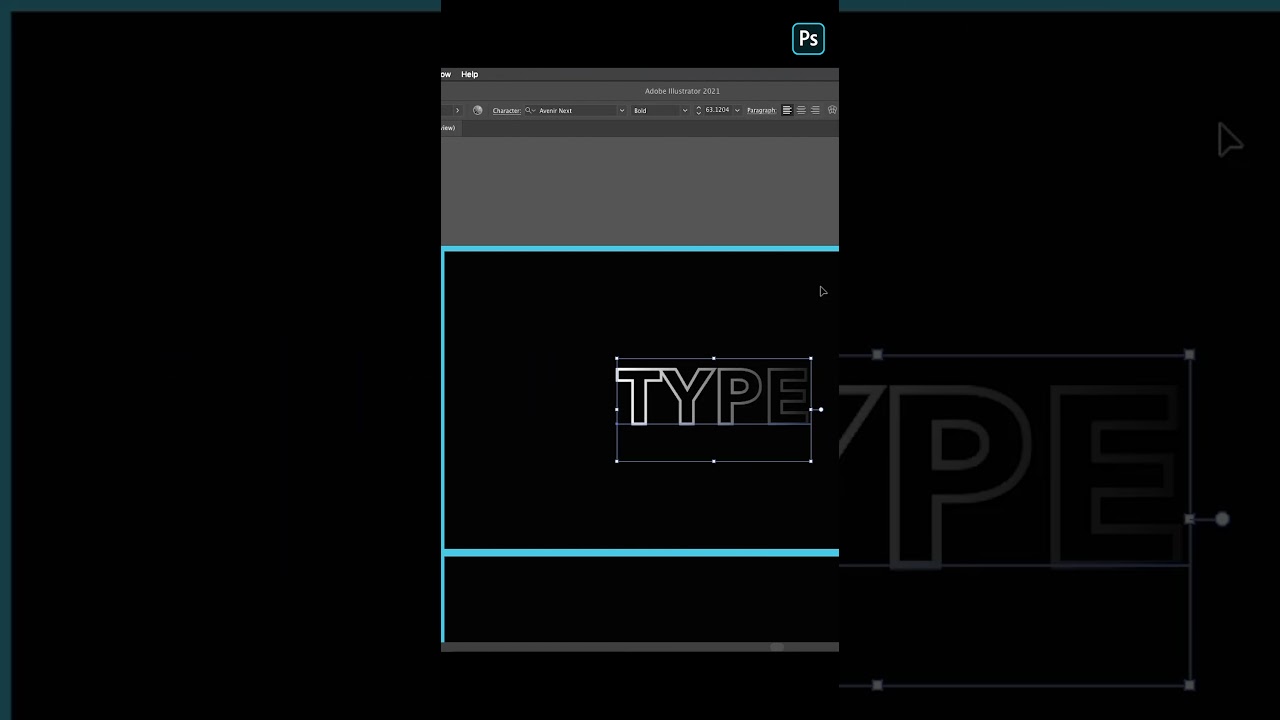This screenshot has height=720, width=1280.
Task: Open the Avenir Next font family dropdown
Action: tap(621, 110)
